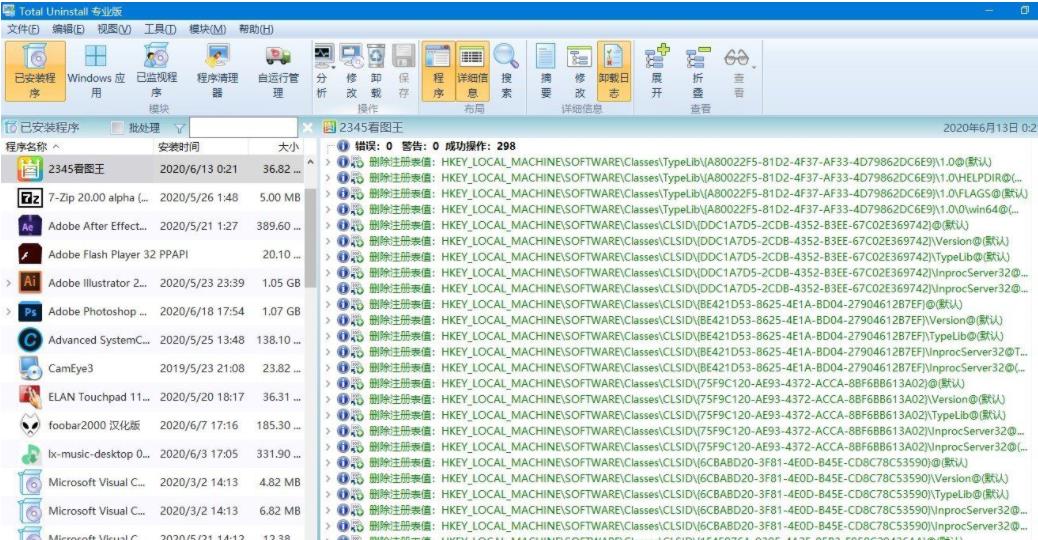The width and height of the screenshot is (1038, 540).
Task: Select Microsoft Visual C++ 6.82 MB entry
Action: [153, 511]
